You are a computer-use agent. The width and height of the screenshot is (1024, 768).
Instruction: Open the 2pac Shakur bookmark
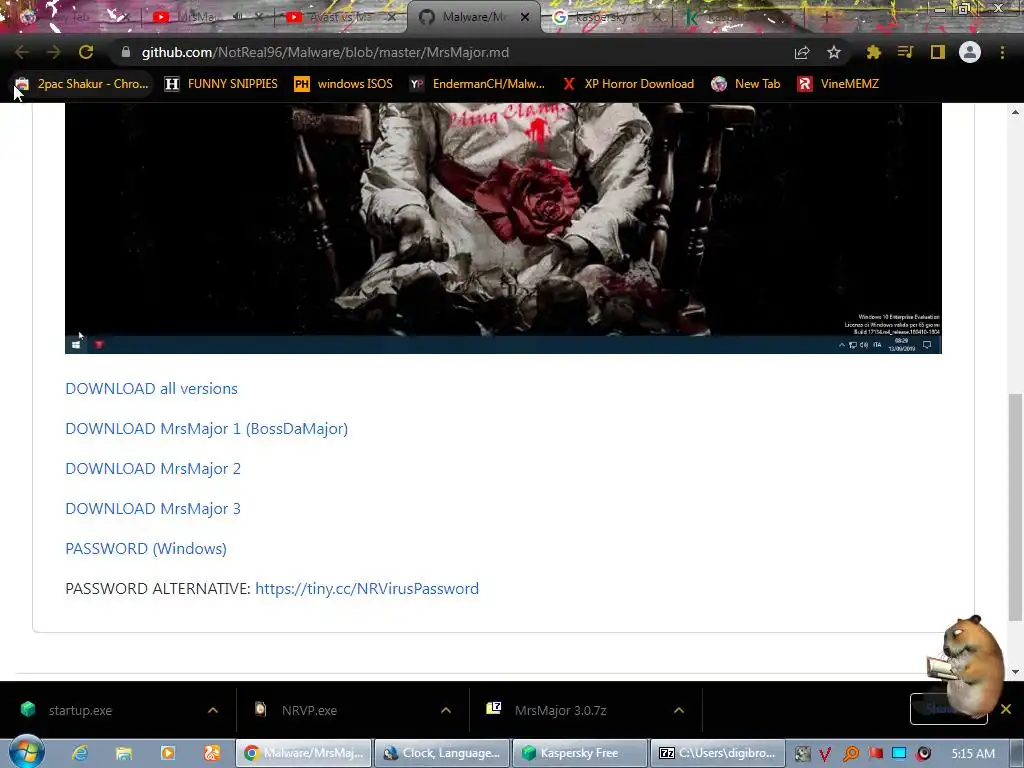(82, 84)
